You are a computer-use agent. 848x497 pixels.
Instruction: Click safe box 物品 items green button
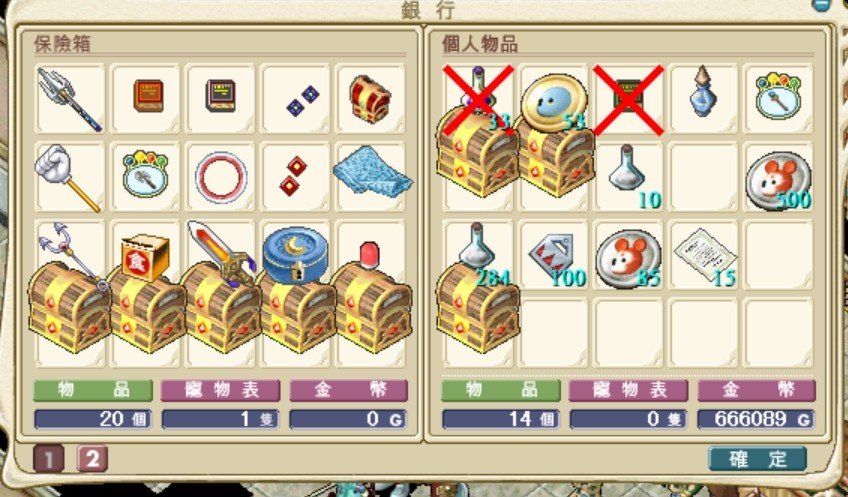click(x=93, y=390)
